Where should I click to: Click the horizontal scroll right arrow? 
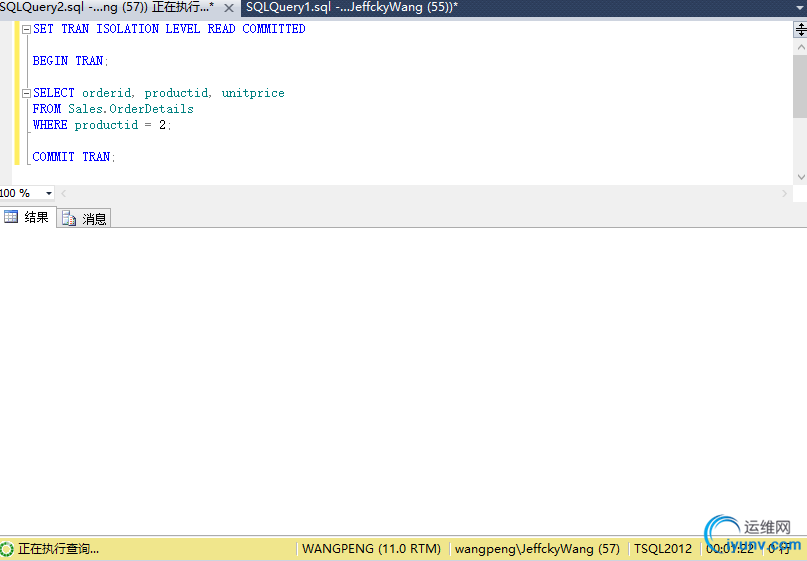(x=784, y=194)
